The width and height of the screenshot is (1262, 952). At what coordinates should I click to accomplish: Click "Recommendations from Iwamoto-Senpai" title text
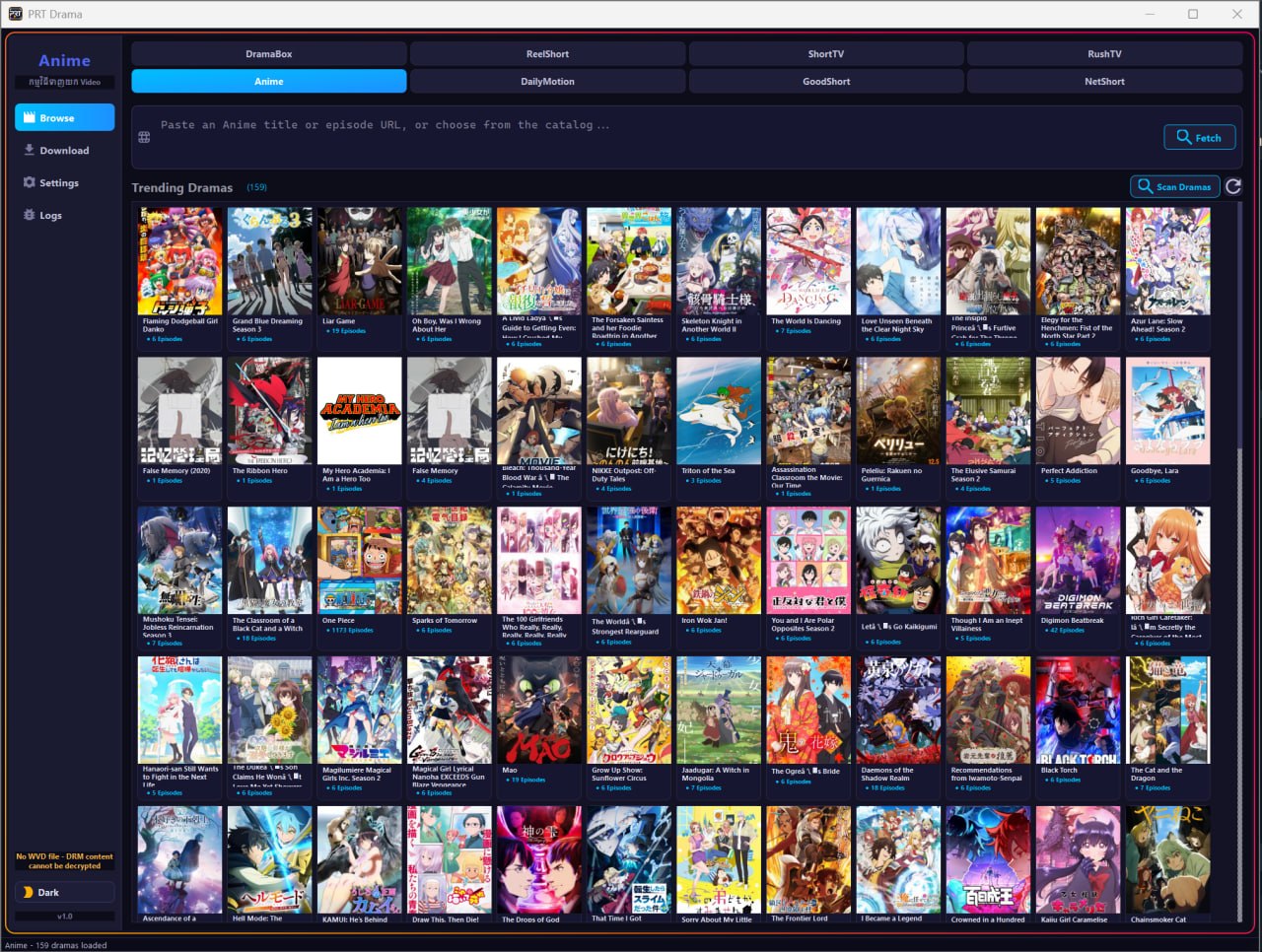pos(987,775)
